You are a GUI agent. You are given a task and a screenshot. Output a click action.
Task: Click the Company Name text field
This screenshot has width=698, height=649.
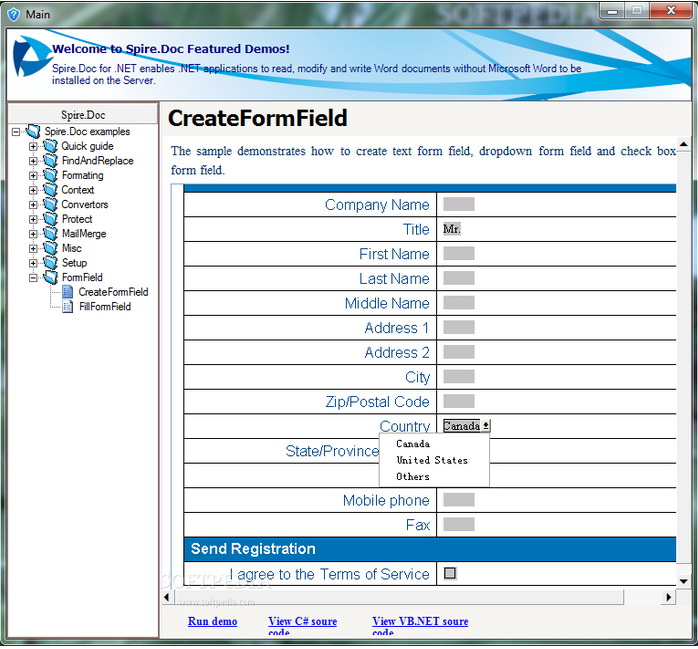coord(459,204)
